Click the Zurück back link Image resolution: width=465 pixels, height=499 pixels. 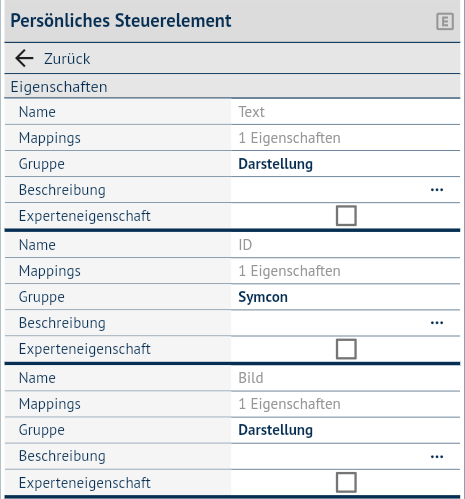tap(67, 59)
